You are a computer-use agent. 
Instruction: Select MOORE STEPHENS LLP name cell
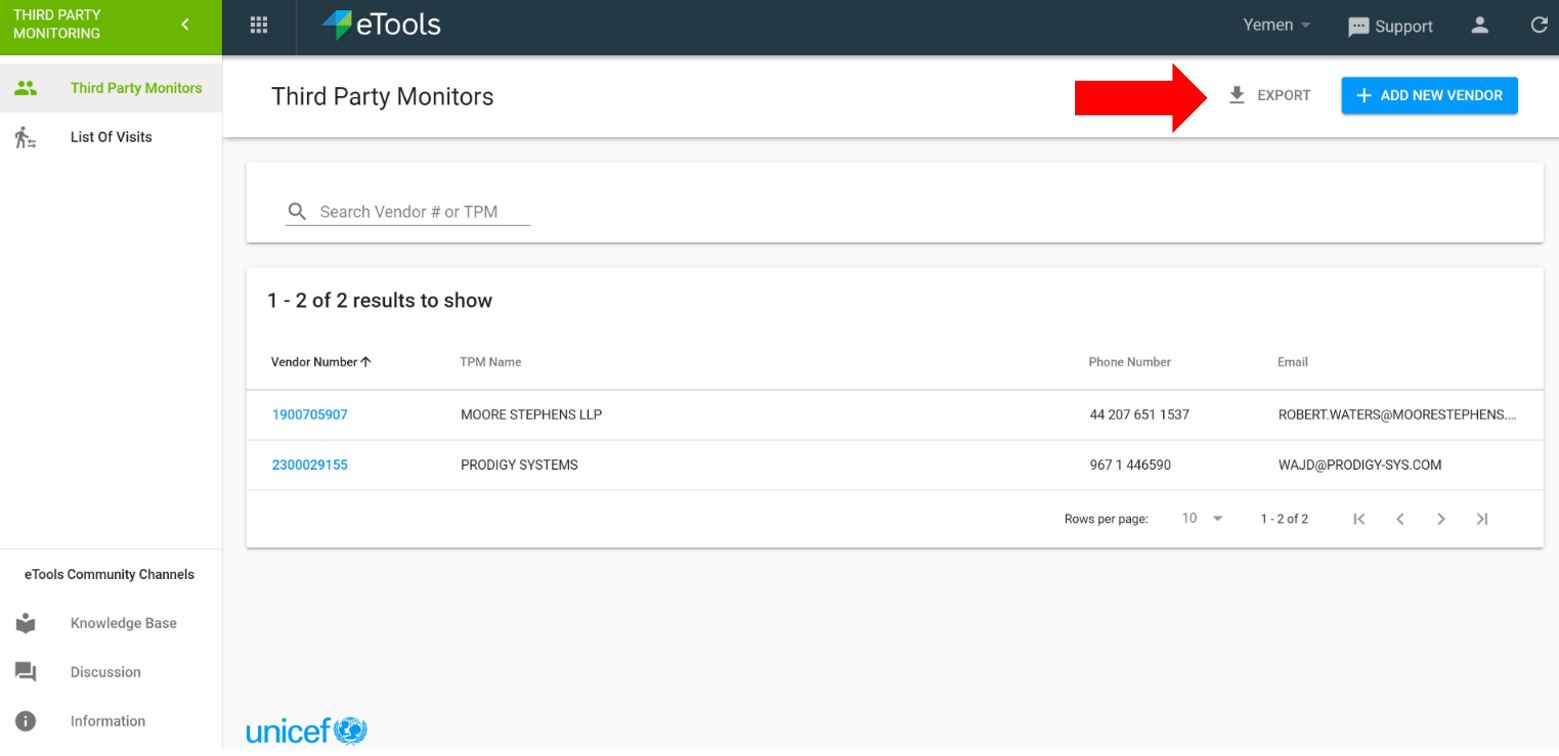530,415
